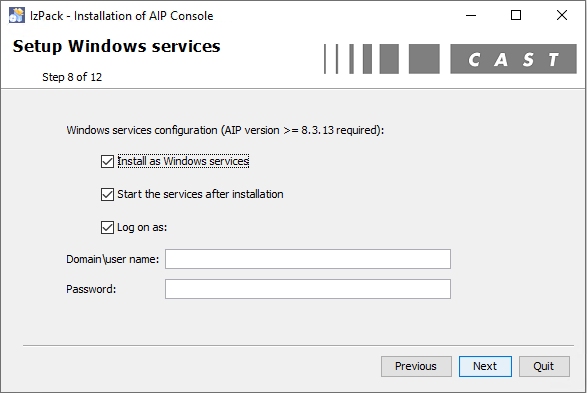Uncheck Install as Windows services checkbox
This screenshot has height=393, width=587.
tap(107, 161)
